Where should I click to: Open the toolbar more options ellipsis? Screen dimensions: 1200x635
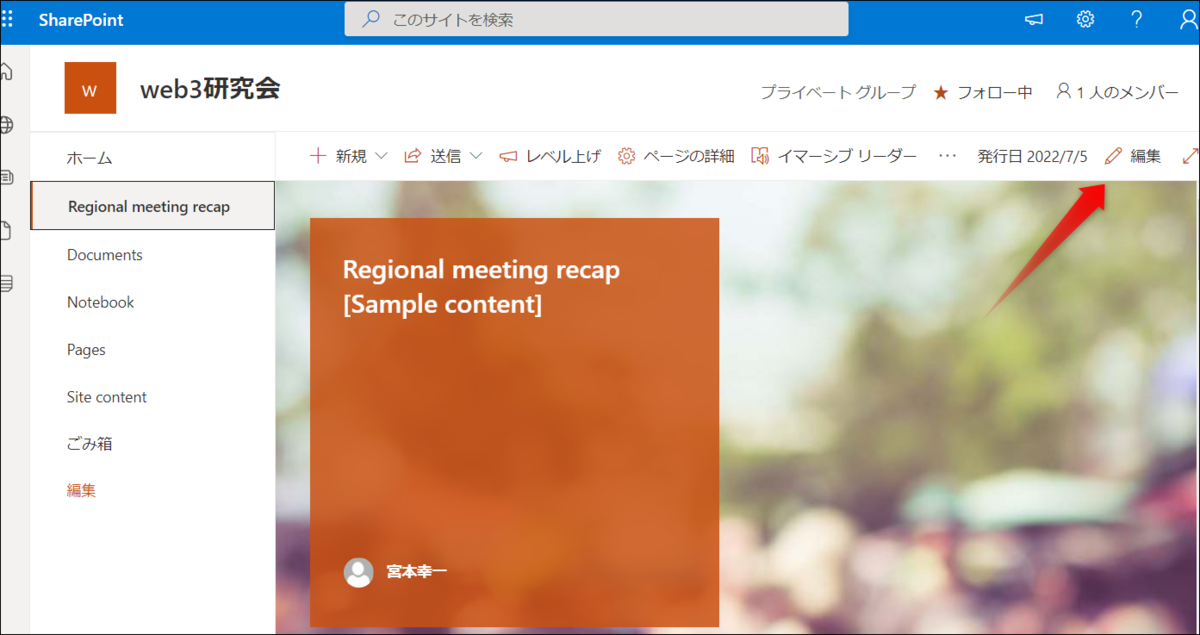pyautogui.click(x=948, y=156)
